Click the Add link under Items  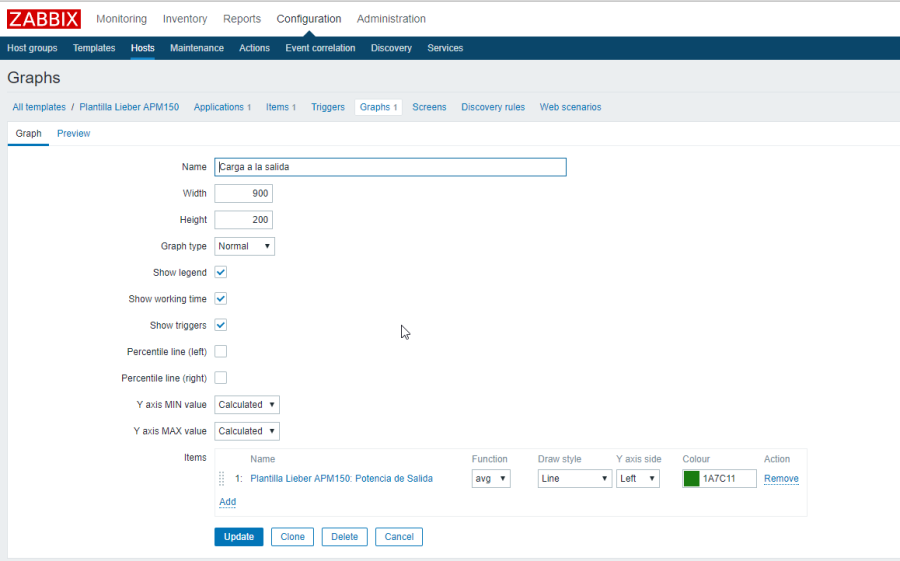point(227,502)
